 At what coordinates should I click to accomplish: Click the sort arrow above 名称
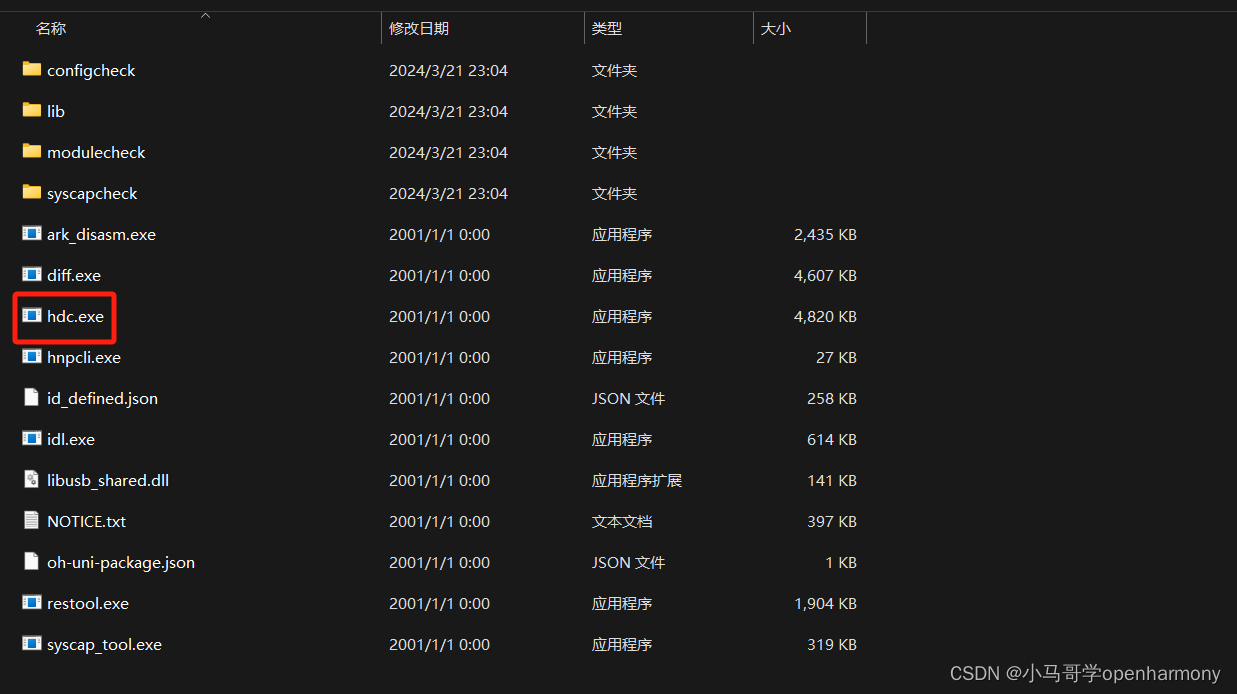(205, 16)
